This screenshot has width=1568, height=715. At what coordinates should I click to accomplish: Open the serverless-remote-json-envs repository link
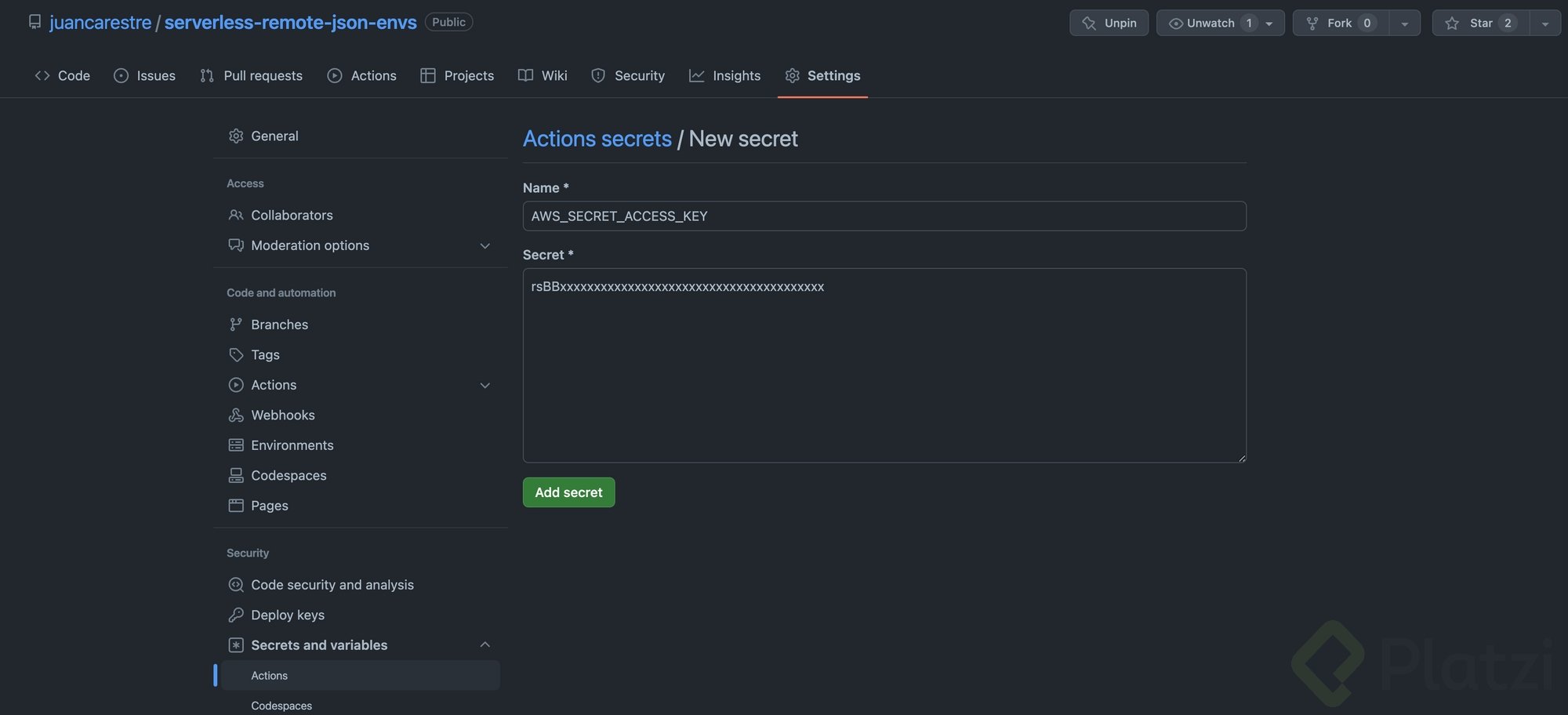pyautogui.click(x=290, y=22)
